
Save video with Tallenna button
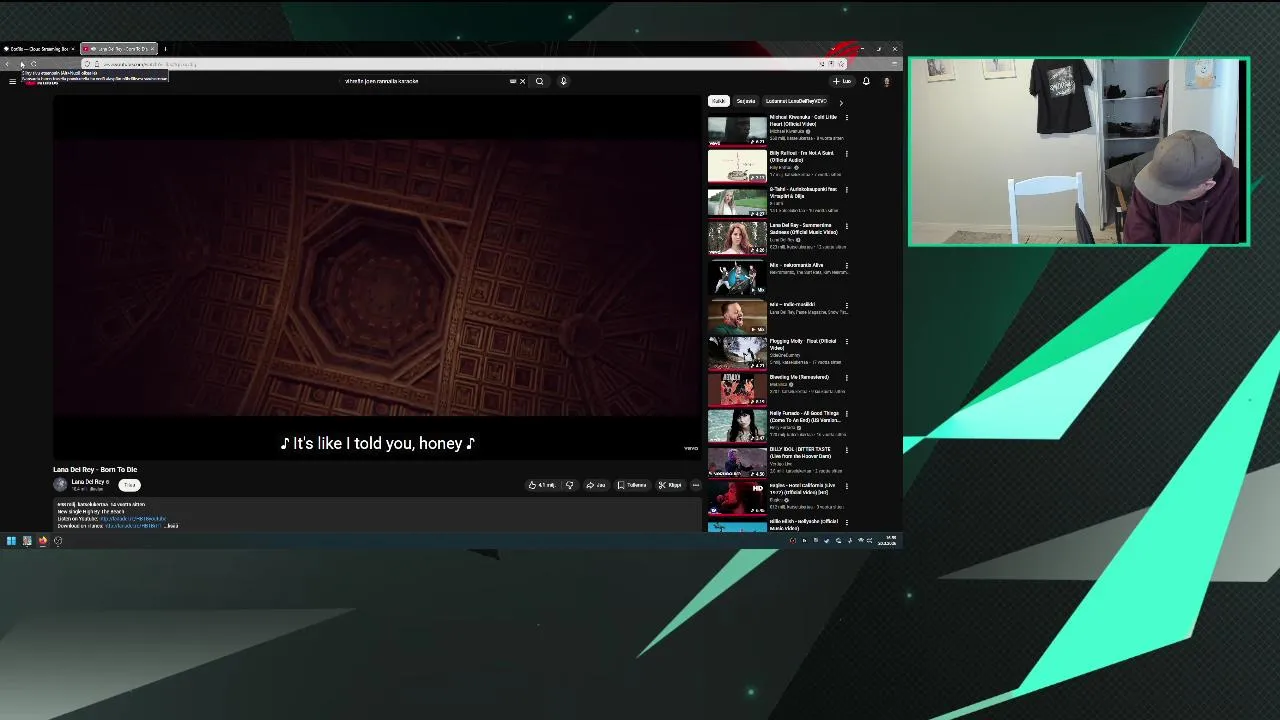click(632, 485)
